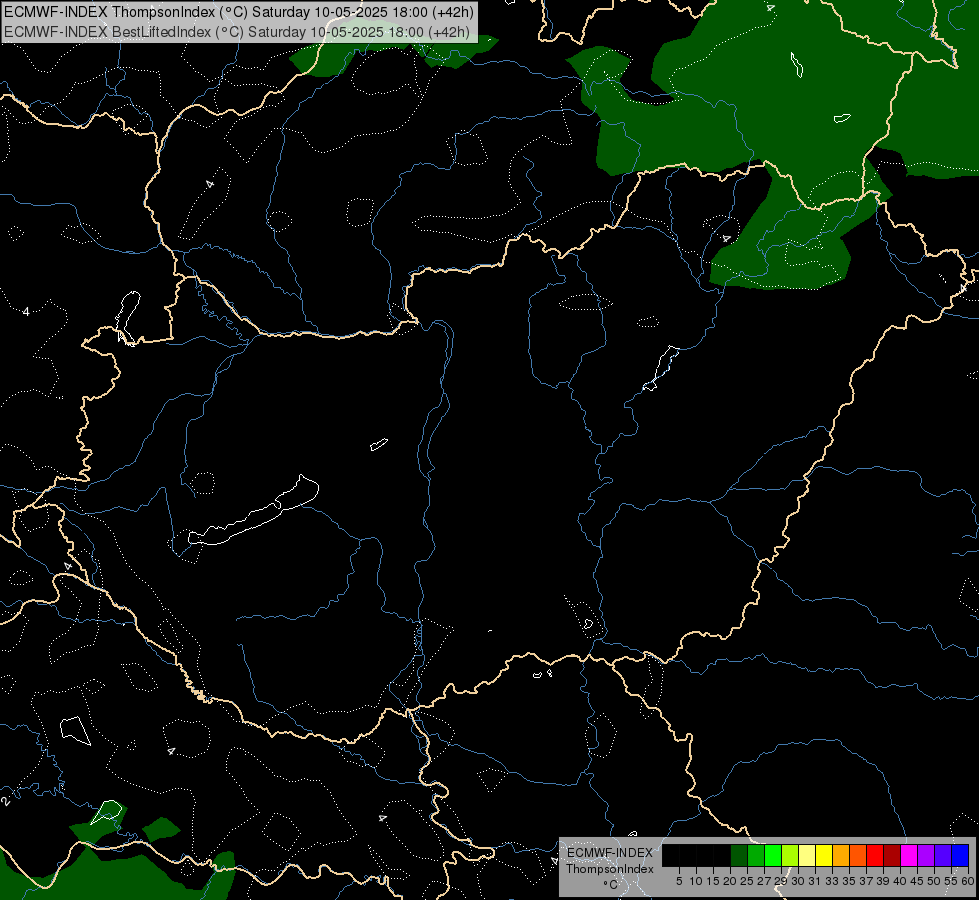The height and width of the screenshot is (900, 979).
Task: Click the °C unit label in legend
Action: click(x=611, y=884)
